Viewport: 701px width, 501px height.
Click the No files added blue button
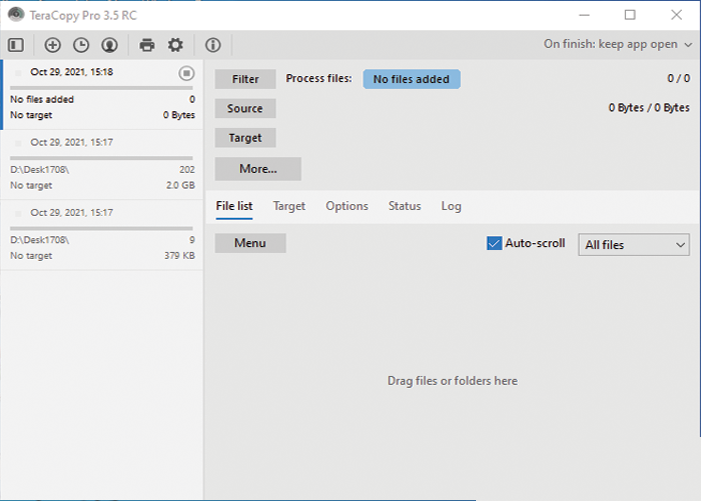point(411,79)
